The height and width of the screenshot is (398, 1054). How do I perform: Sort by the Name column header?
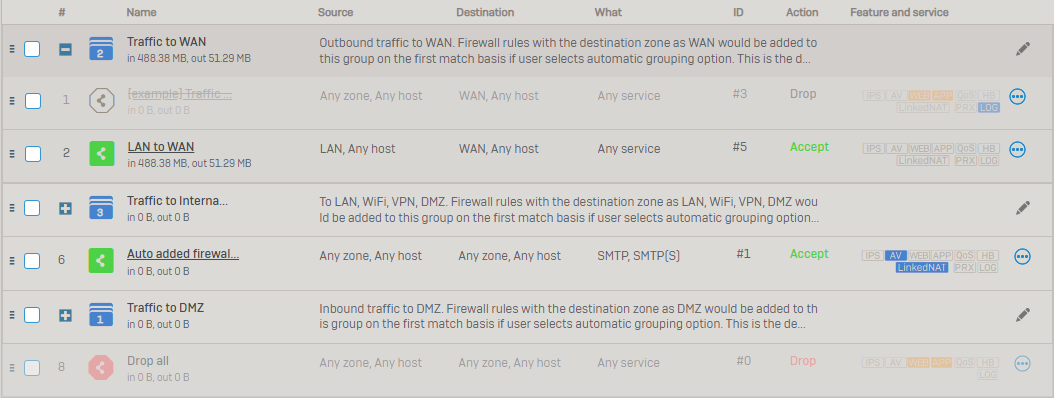[141, 12]
